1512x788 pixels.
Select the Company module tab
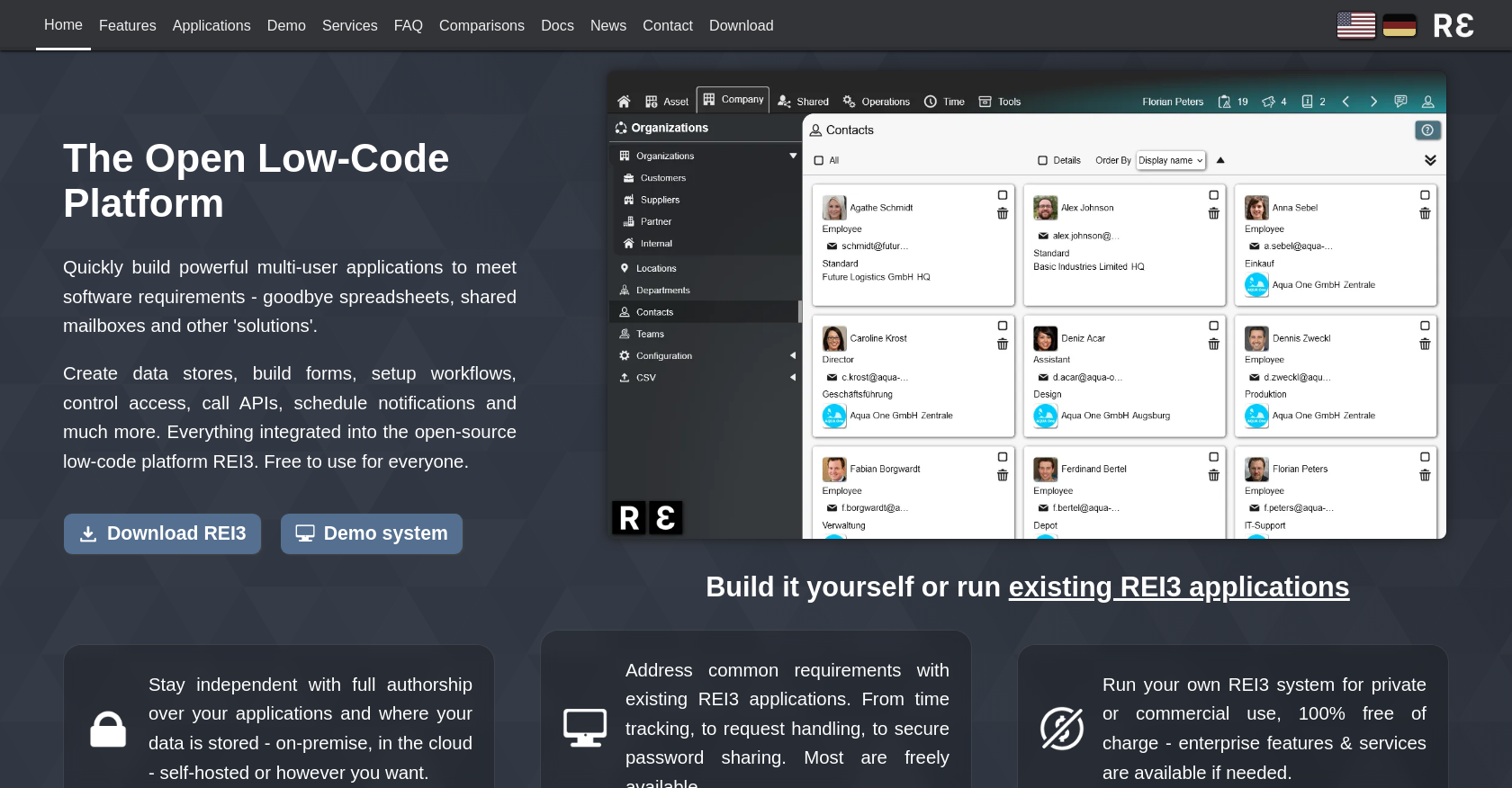(x=733, y=100)
